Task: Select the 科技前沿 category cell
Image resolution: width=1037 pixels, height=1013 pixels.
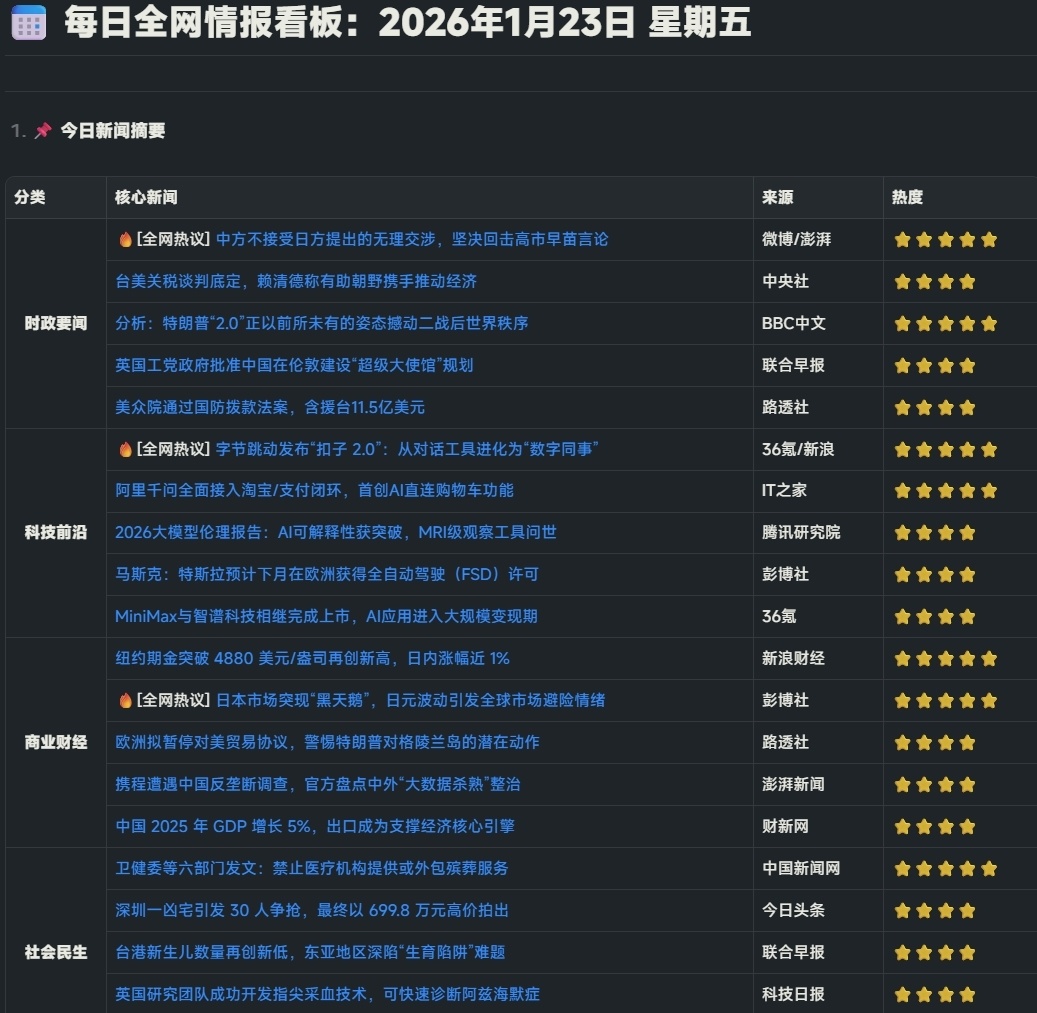Action: (x=56, y=532)
